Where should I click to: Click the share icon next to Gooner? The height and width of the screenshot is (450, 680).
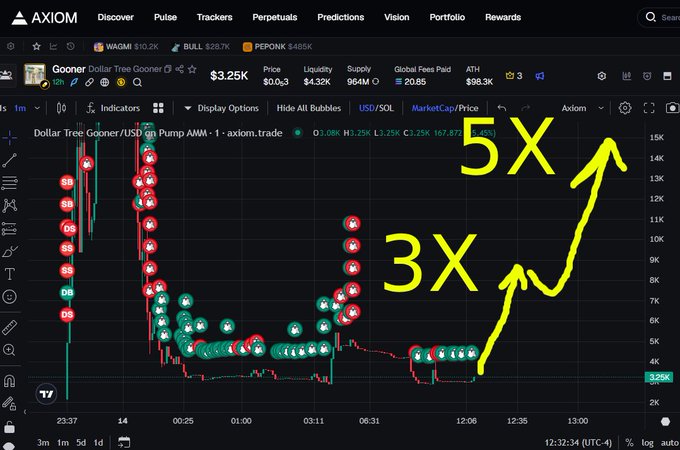[x=180, y=69]
